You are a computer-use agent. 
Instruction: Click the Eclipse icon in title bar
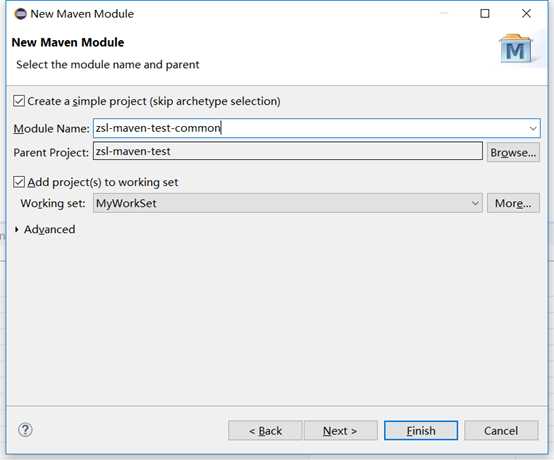coord(20,14)
